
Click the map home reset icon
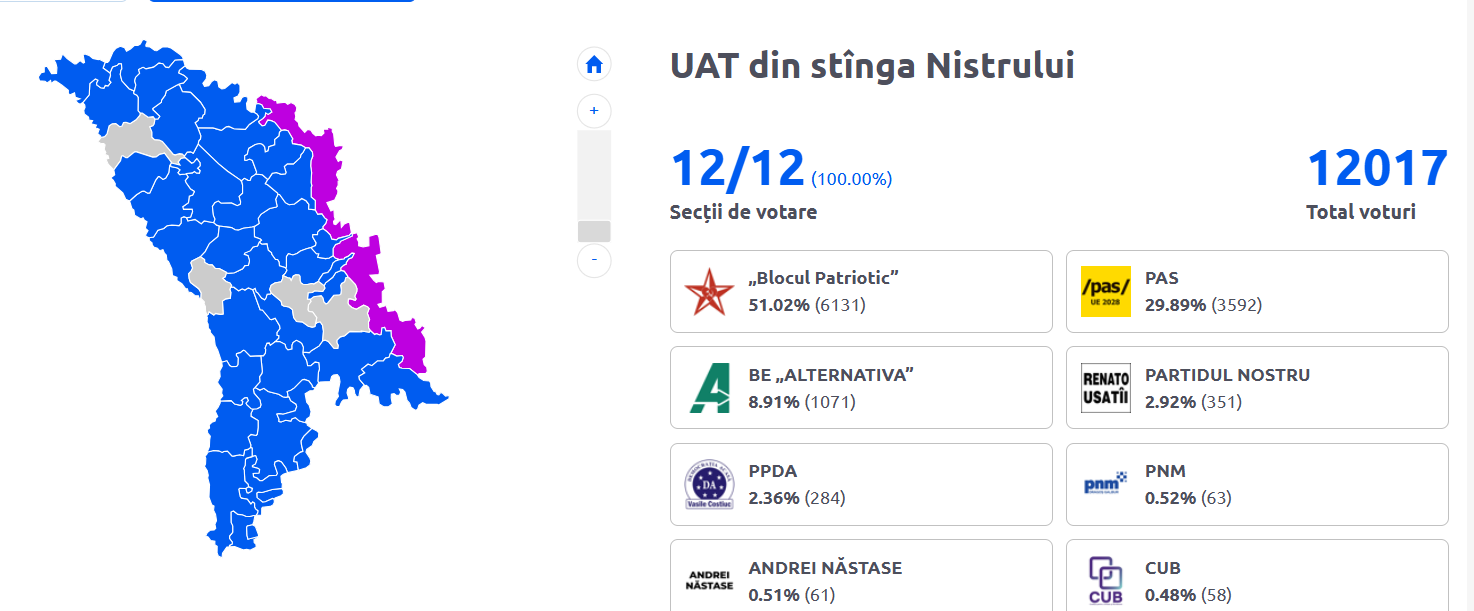[594, 65]
